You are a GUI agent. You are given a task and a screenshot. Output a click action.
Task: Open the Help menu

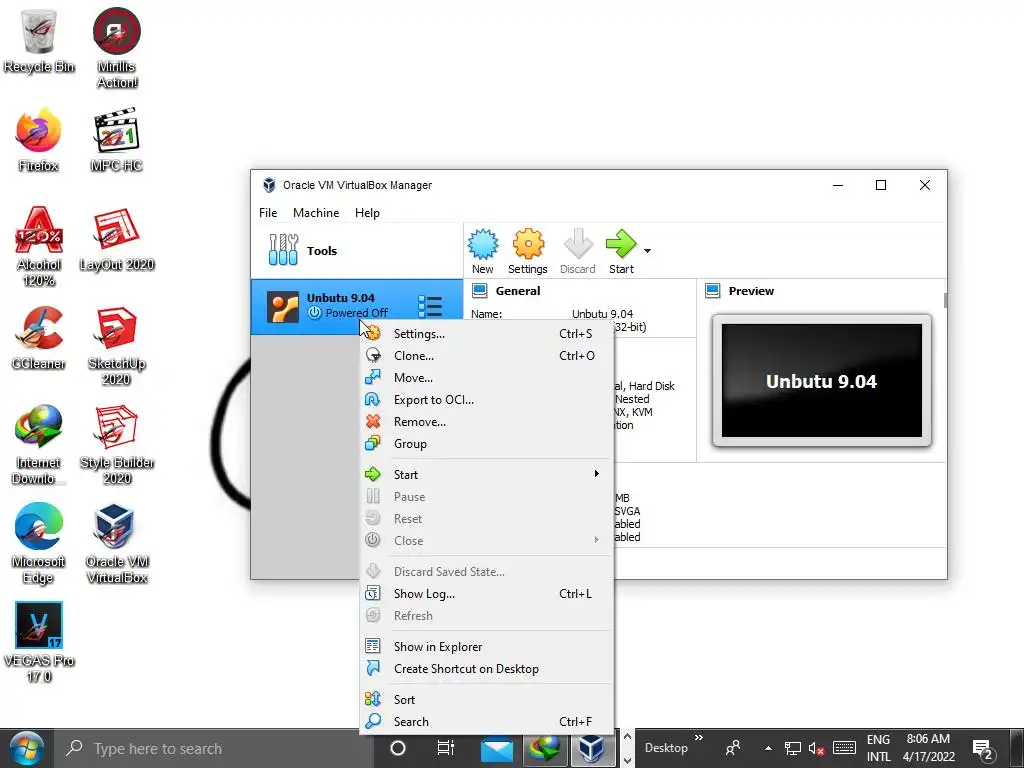(367, 213)
